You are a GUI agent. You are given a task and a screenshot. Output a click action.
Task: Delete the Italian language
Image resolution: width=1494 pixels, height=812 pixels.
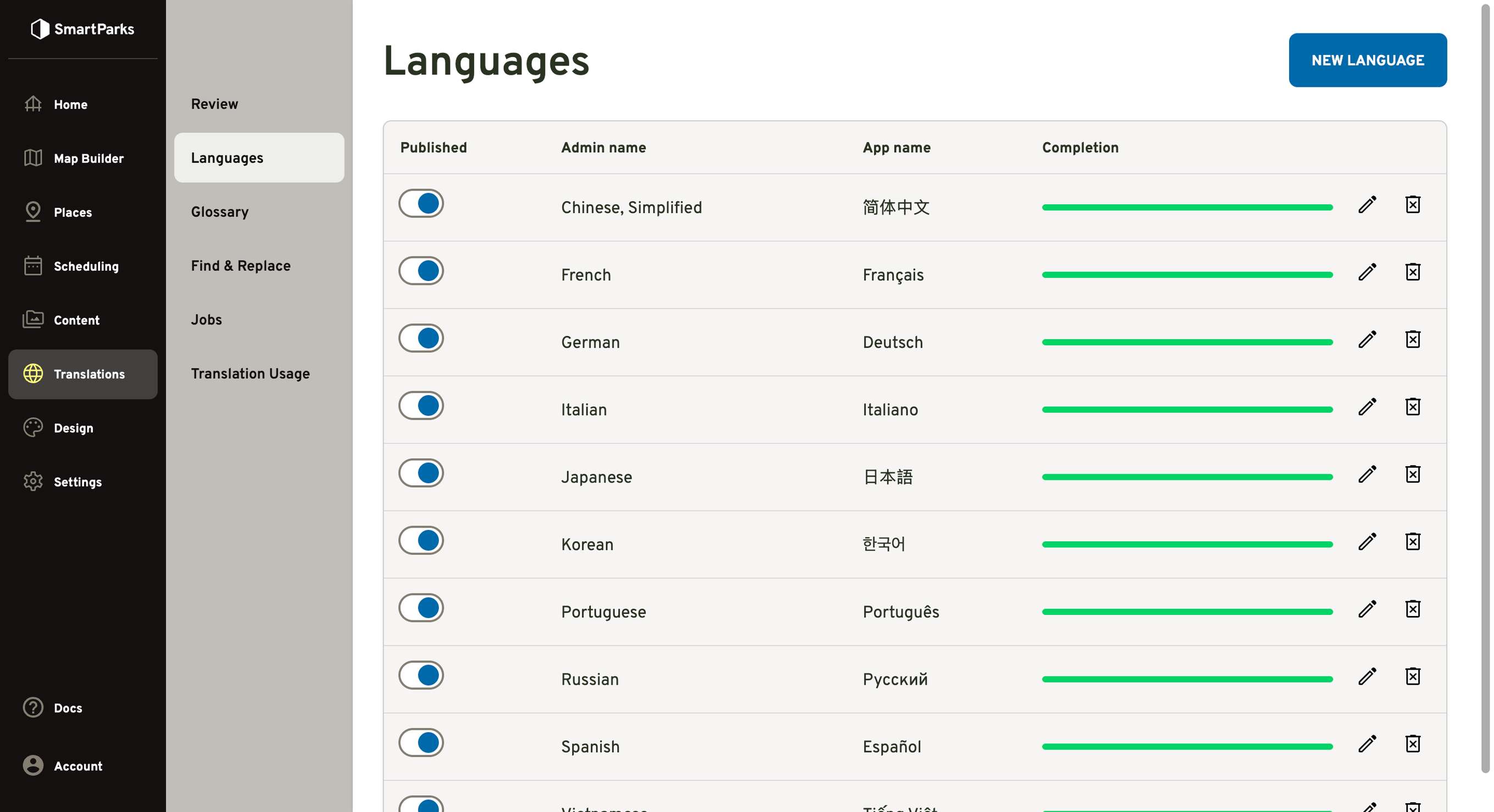(1413, 407)
